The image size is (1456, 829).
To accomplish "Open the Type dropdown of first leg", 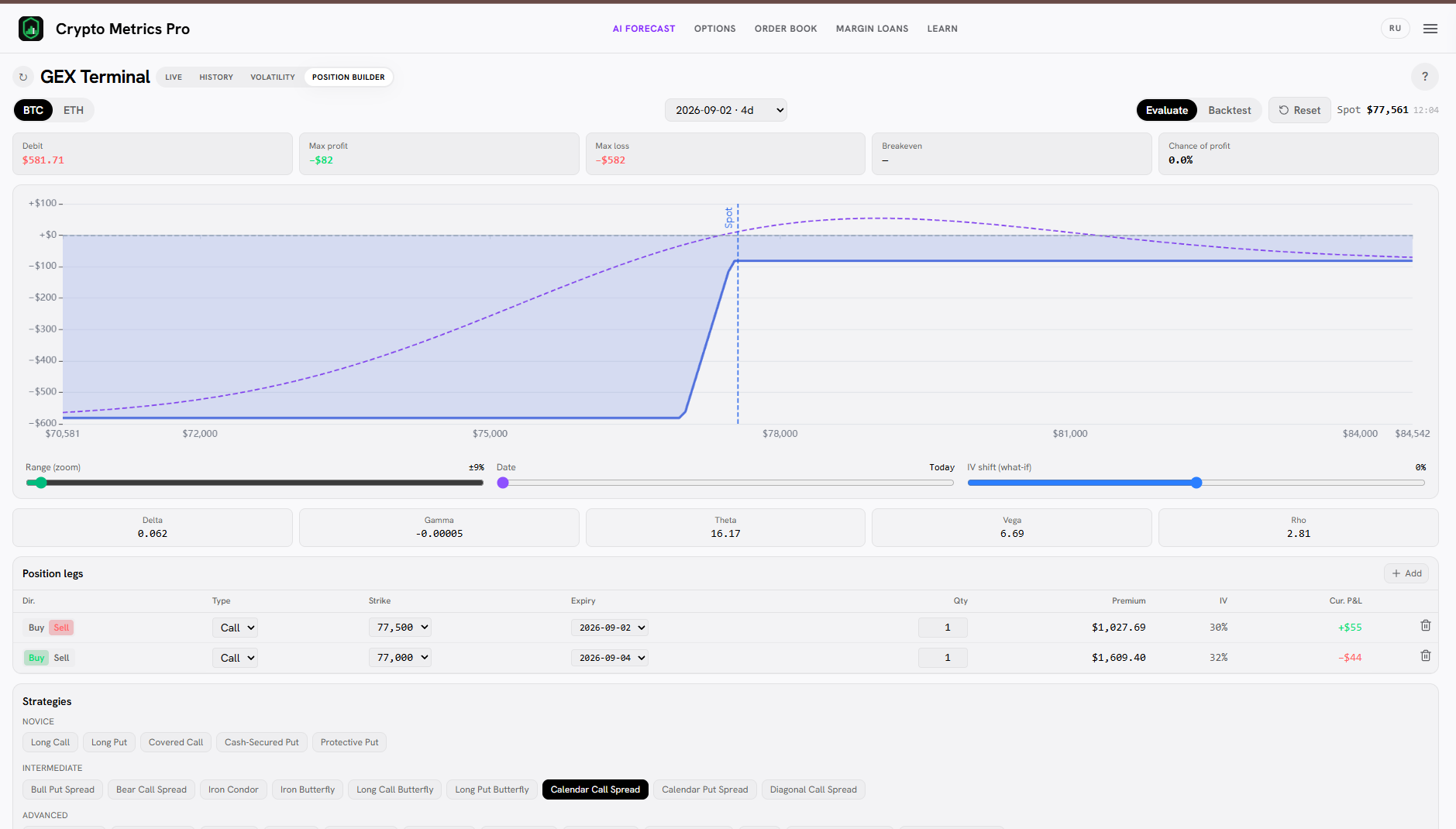I will pos(235,628).
